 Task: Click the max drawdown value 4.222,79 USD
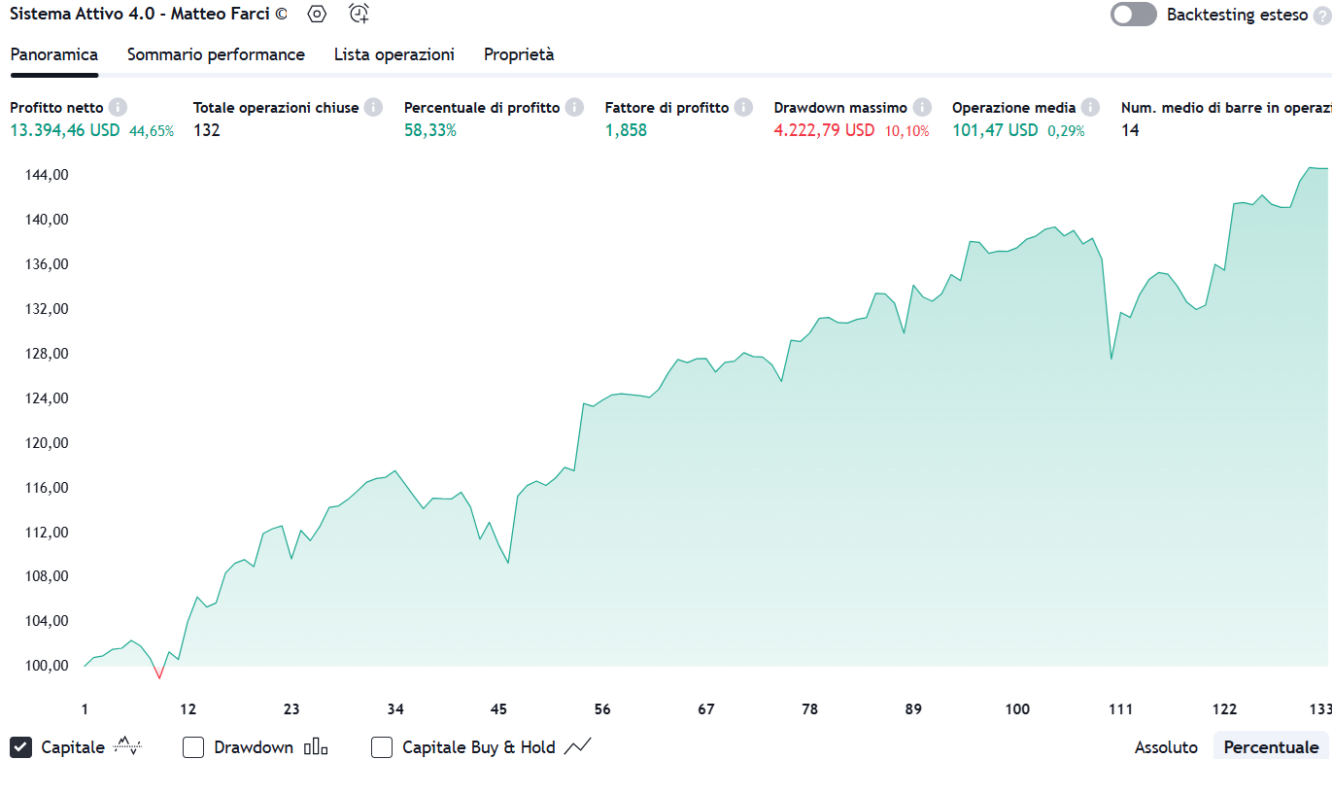pyautogui.click(x=824, y=130)
